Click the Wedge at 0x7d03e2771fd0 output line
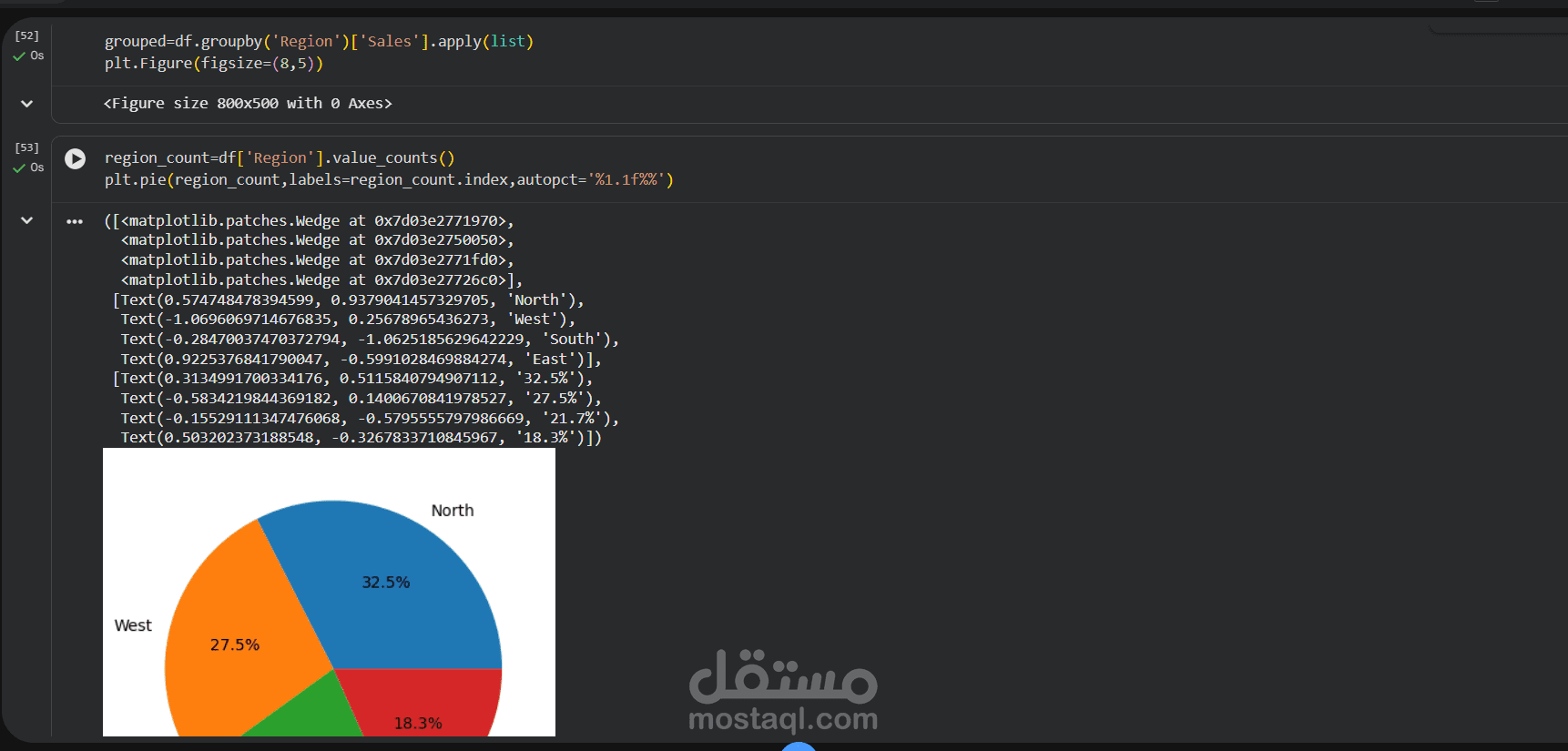The image size is (1568, 751). tap(318, 260)
